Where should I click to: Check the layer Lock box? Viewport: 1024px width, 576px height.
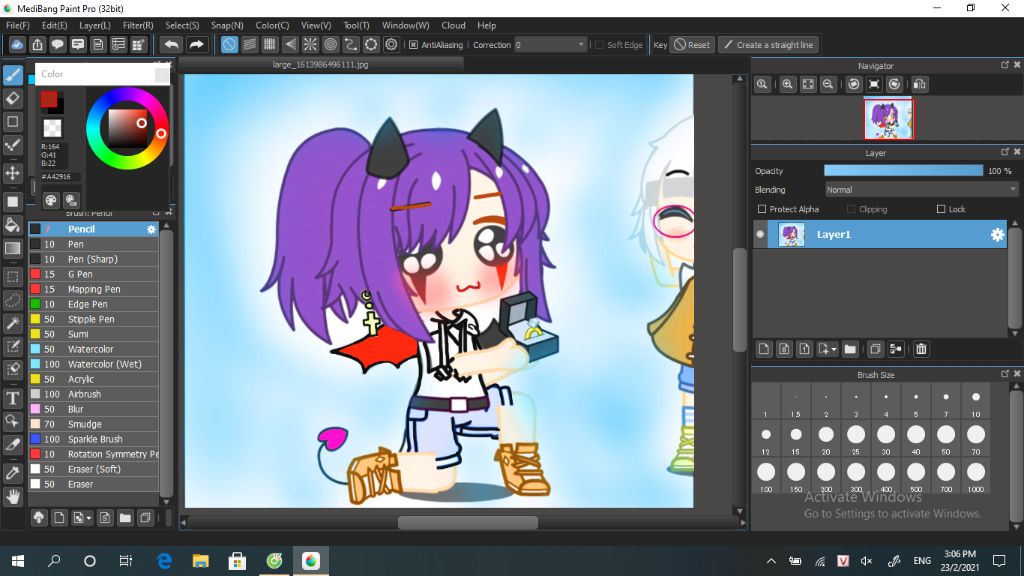tap(941, 209)
